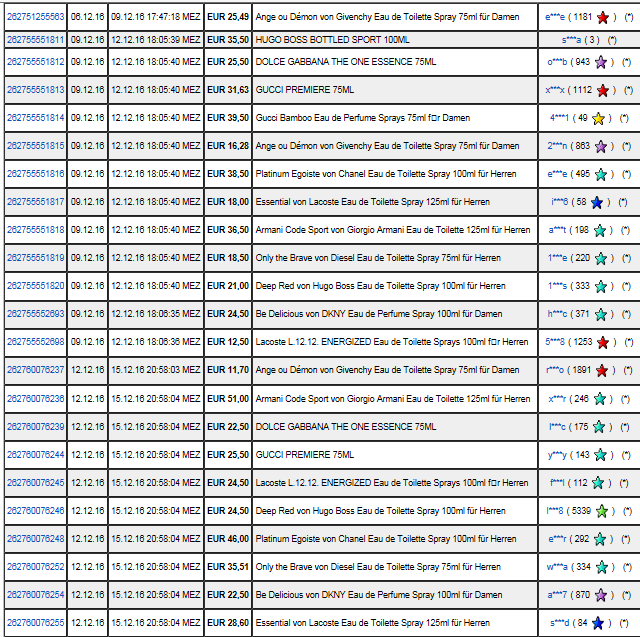The image size is (640, 637).
Task: Select end time 09.12.16 17:47:18 MEZ
Action: [x=156, y=17]
